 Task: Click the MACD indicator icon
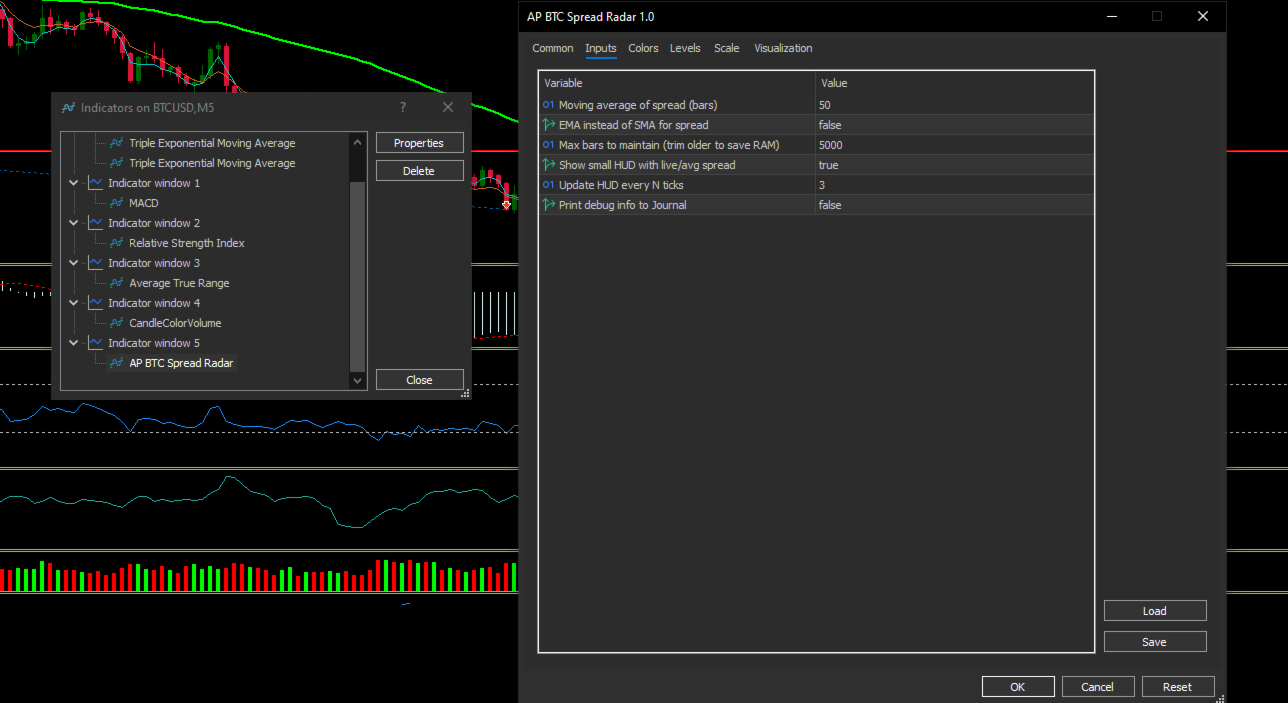click(x=117, y=203)
